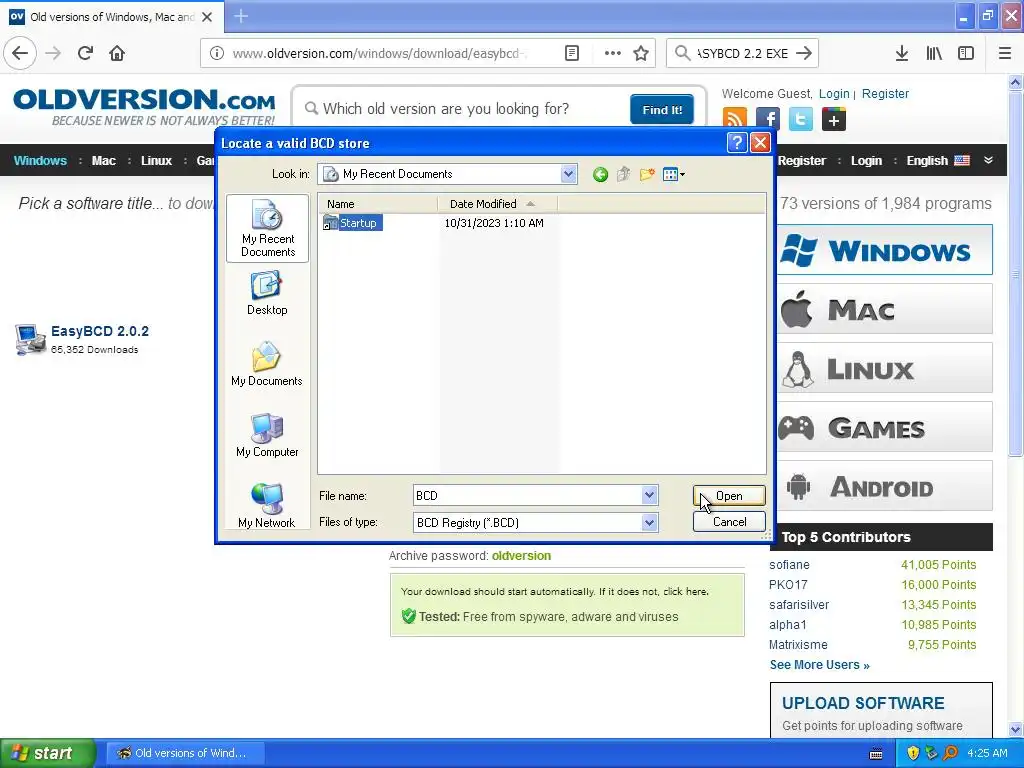
Task: Click the File name text field
Action: click(528, 496)
